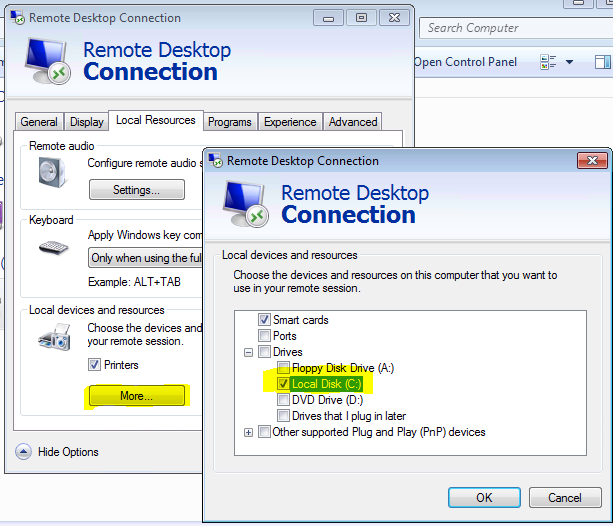Expand Other supported Plug and Play devices

coord(248,432)
